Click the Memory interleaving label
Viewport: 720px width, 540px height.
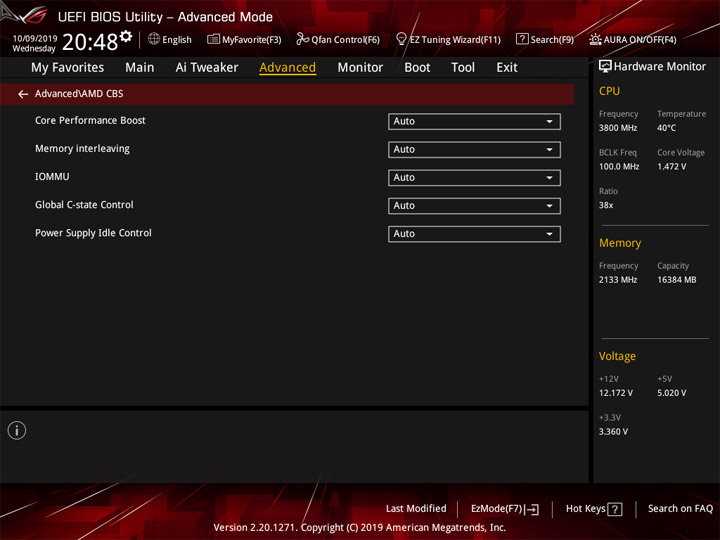click(x=82, y=149)
